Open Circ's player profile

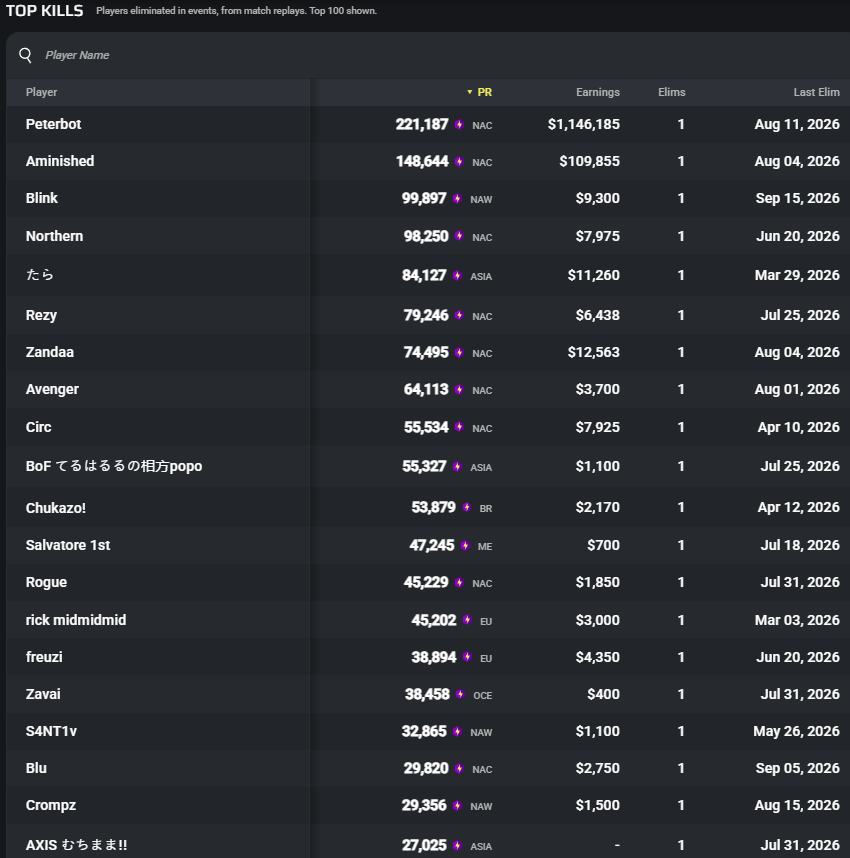pyautogui.click(x=39, y=427)
